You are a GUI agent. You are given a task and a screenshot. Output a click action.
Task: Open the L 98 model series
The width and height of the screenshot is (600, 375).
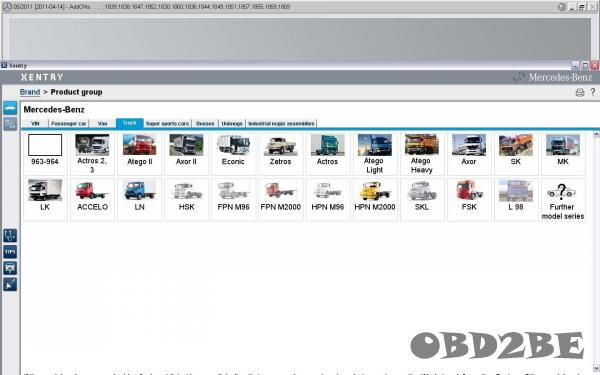tap(516, 200)
